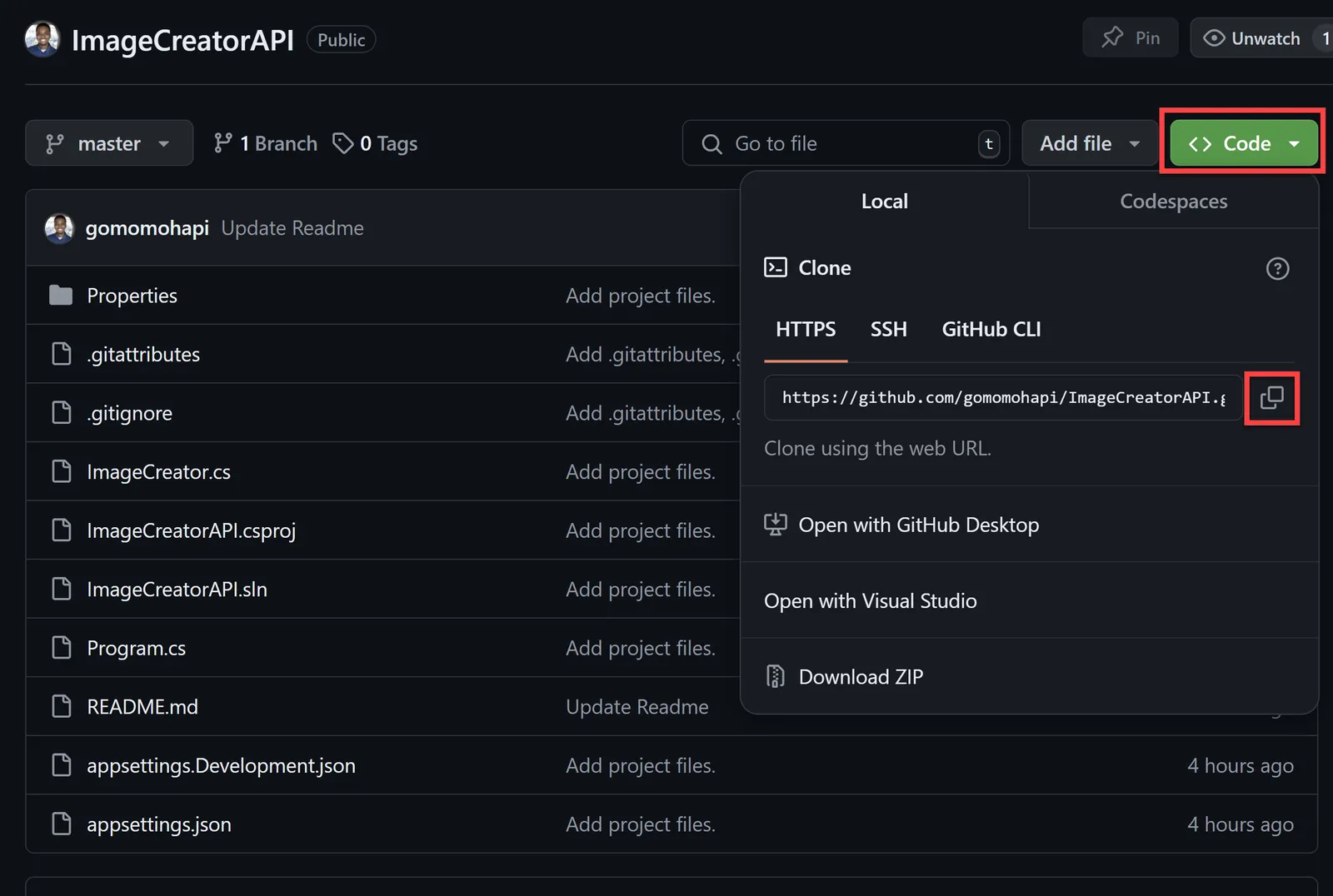Open the 1 Branch link
The image size is (1333, 896).
pos(266,143)
